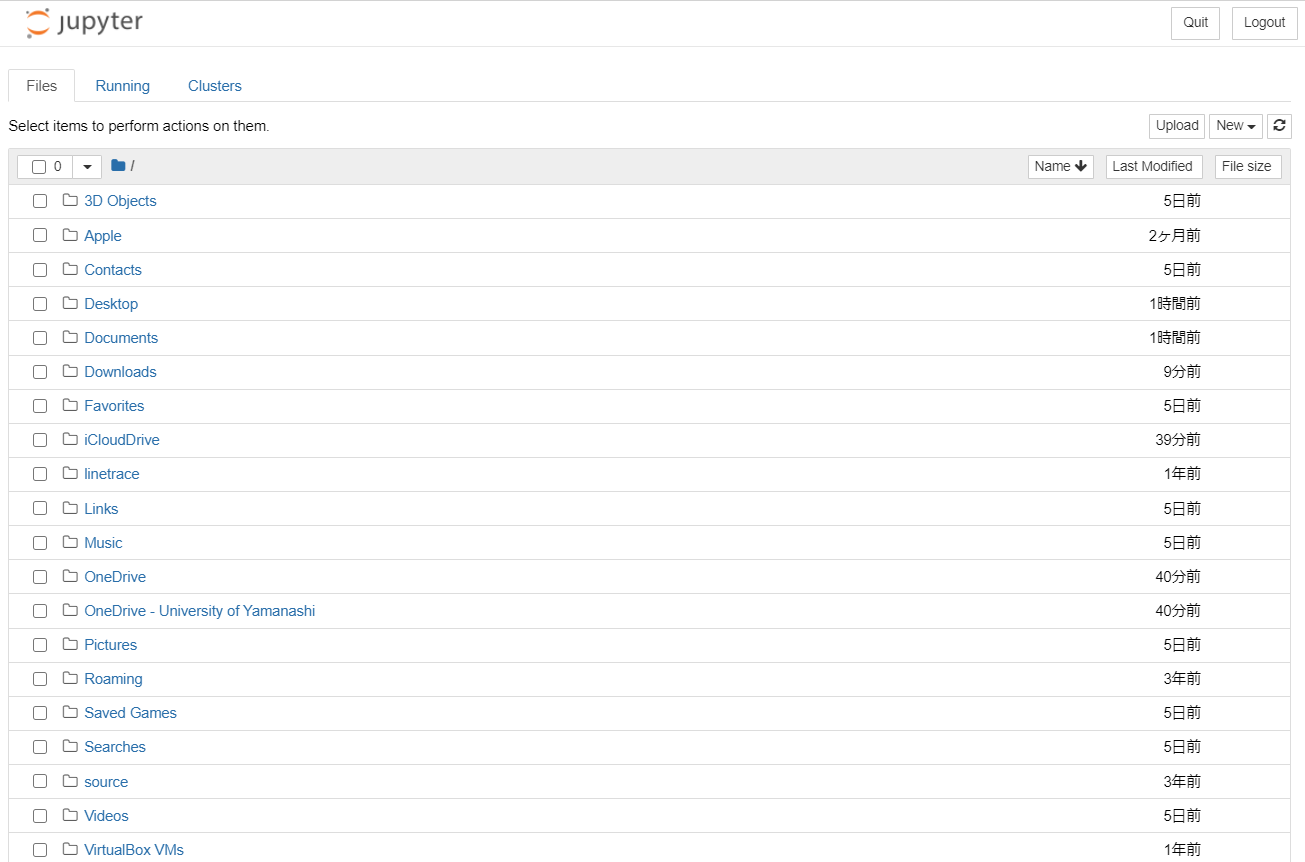
Task: Open the linetrace folder link
Action: pyautogui.click(x=112, y=474)
